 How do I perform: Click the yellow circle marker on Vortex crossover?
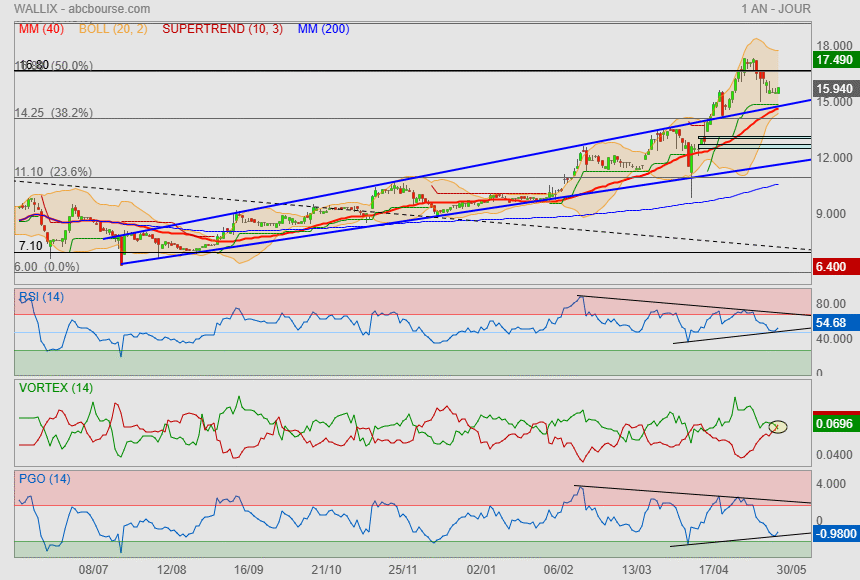pyautogui.click(x=778, y=426)
